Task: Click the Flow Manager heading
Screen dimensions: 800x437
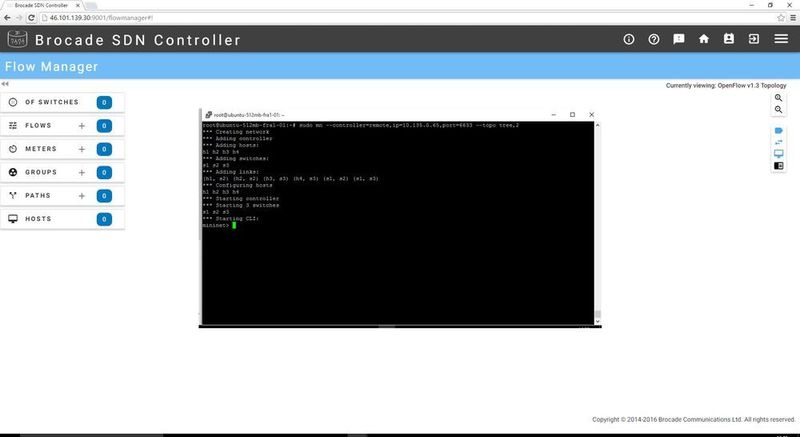Action: (x=52, y=67)
